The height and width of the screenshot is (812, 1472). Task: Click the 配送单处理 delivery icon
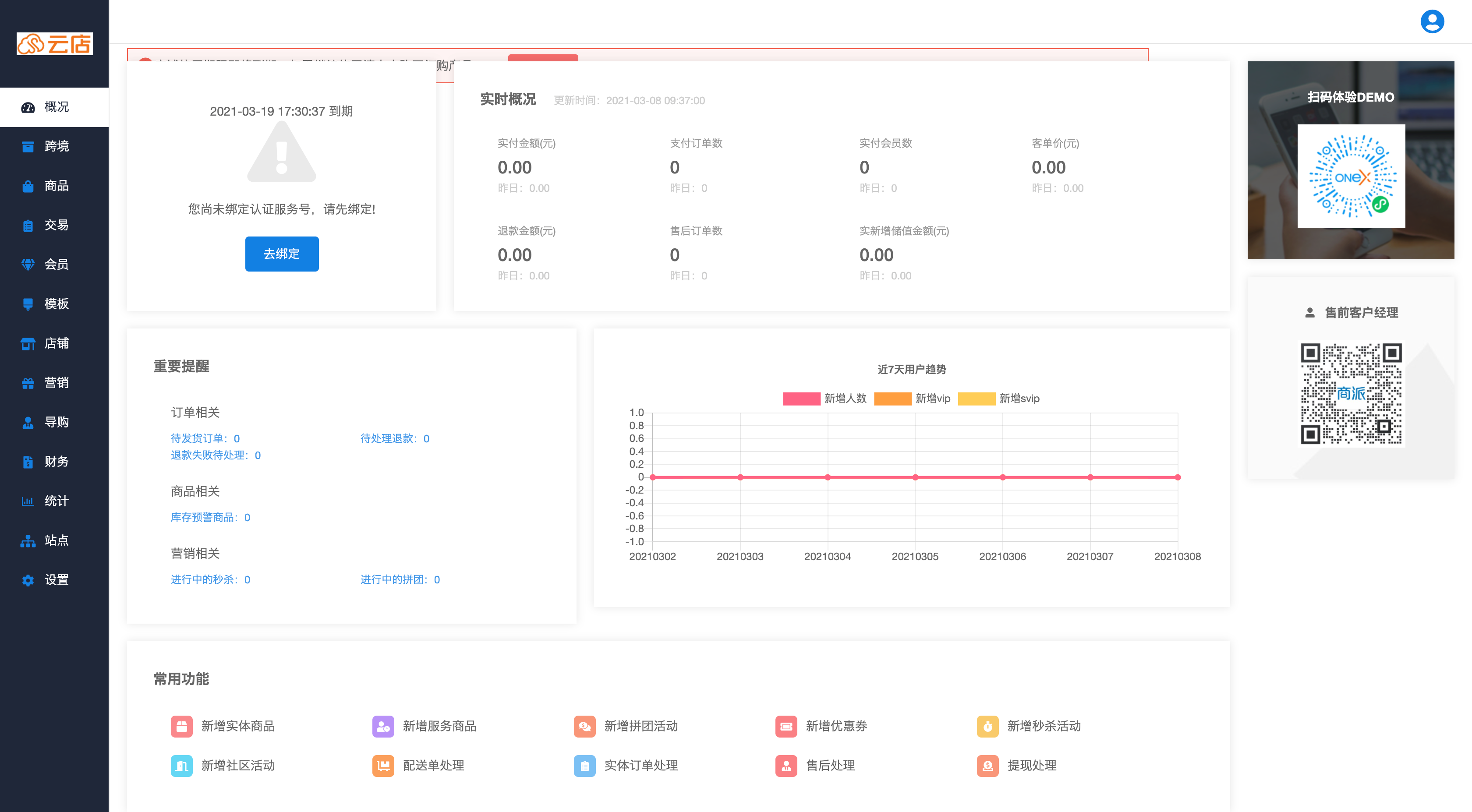[x=383, y=766]
